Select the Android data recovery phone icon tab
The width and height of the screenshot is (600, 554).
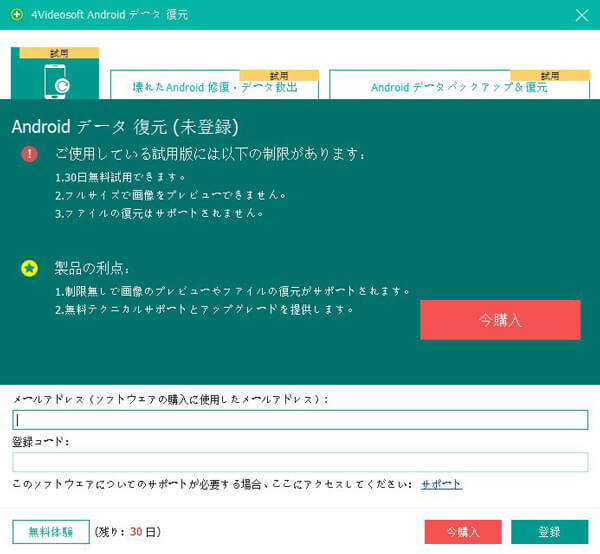[55, 73]
